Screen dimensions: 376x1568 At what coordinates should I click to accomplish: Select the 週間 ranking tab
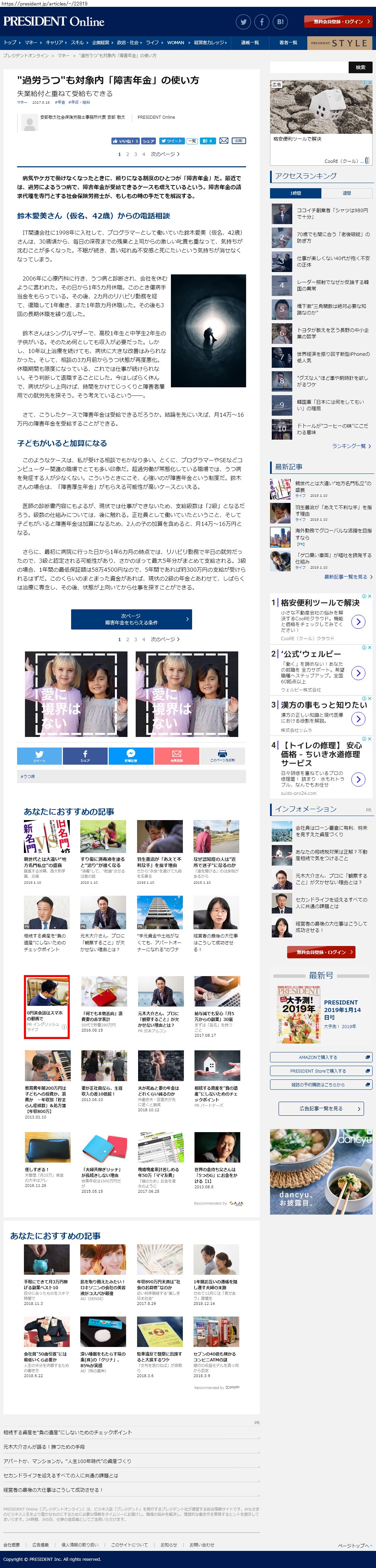(347, 193)
